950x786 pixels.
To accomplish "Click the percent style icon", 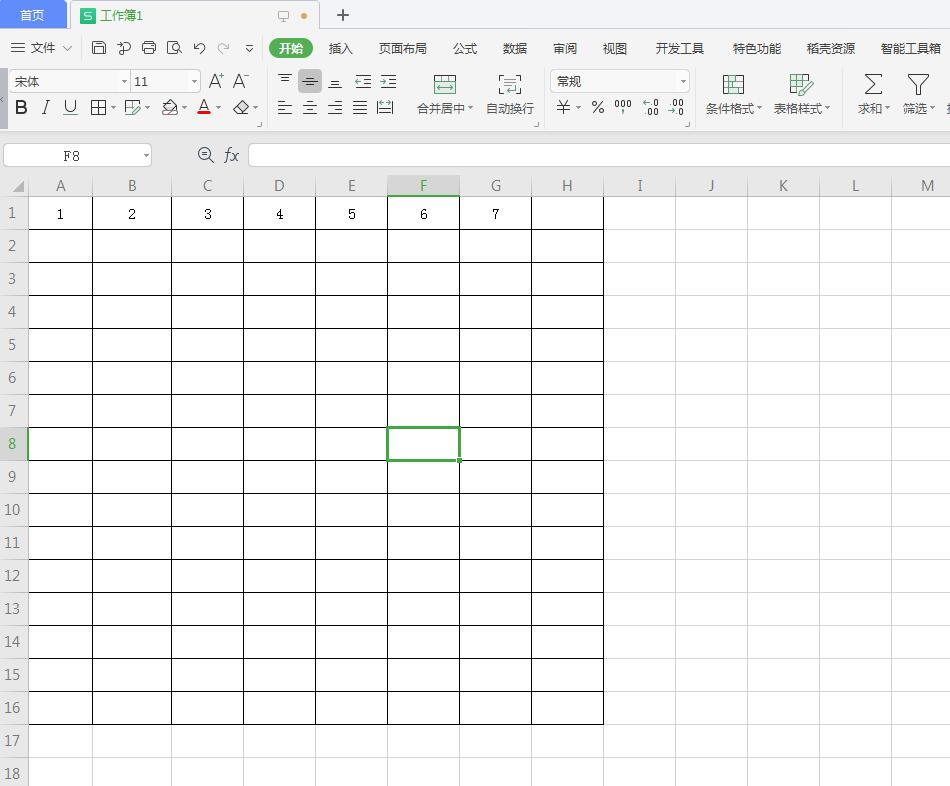I will click(x=597, y=107).
